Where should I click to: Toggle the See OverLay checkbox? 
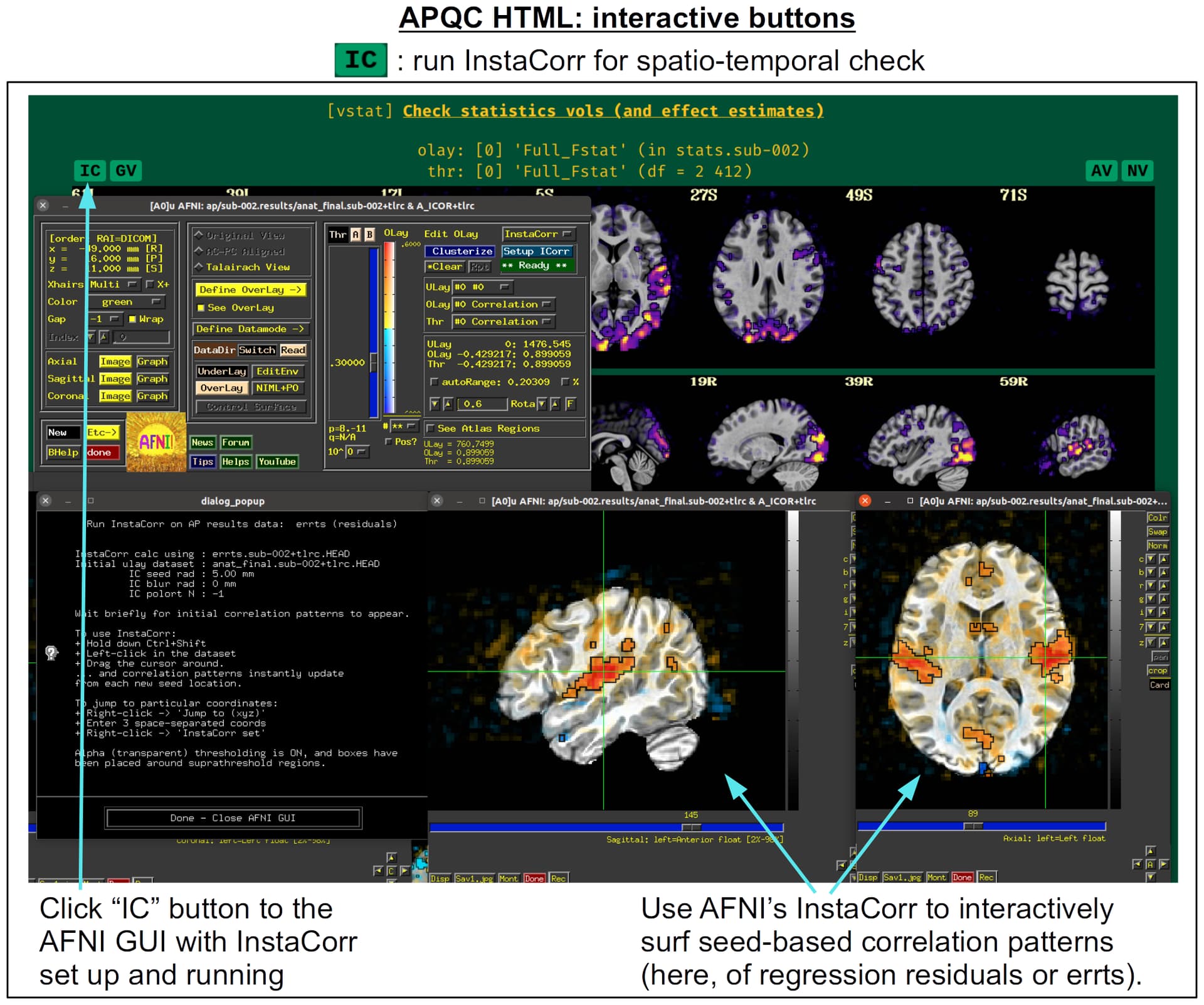(x=201, y=308)
